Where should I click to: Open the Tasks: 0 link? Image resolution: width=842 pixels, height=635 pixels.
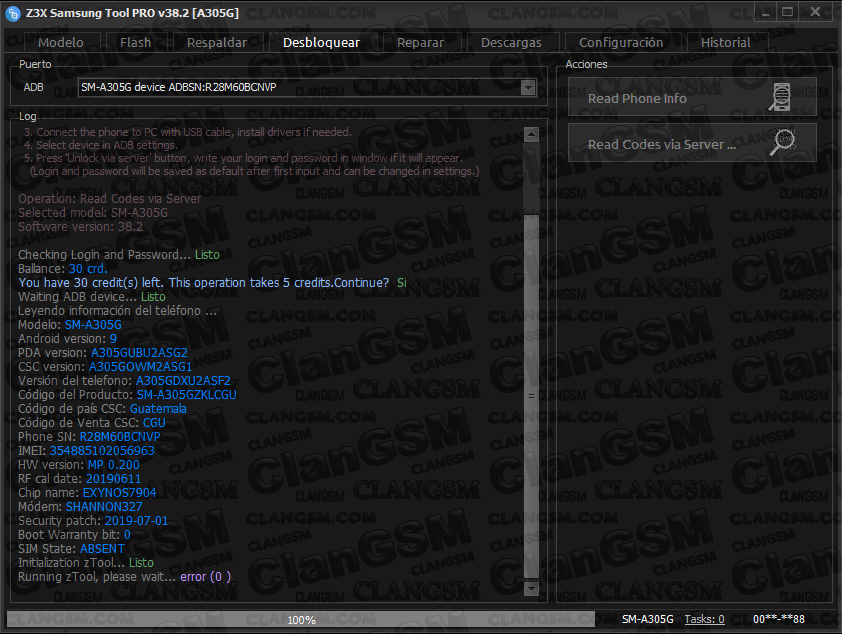[x=705, y=619]
